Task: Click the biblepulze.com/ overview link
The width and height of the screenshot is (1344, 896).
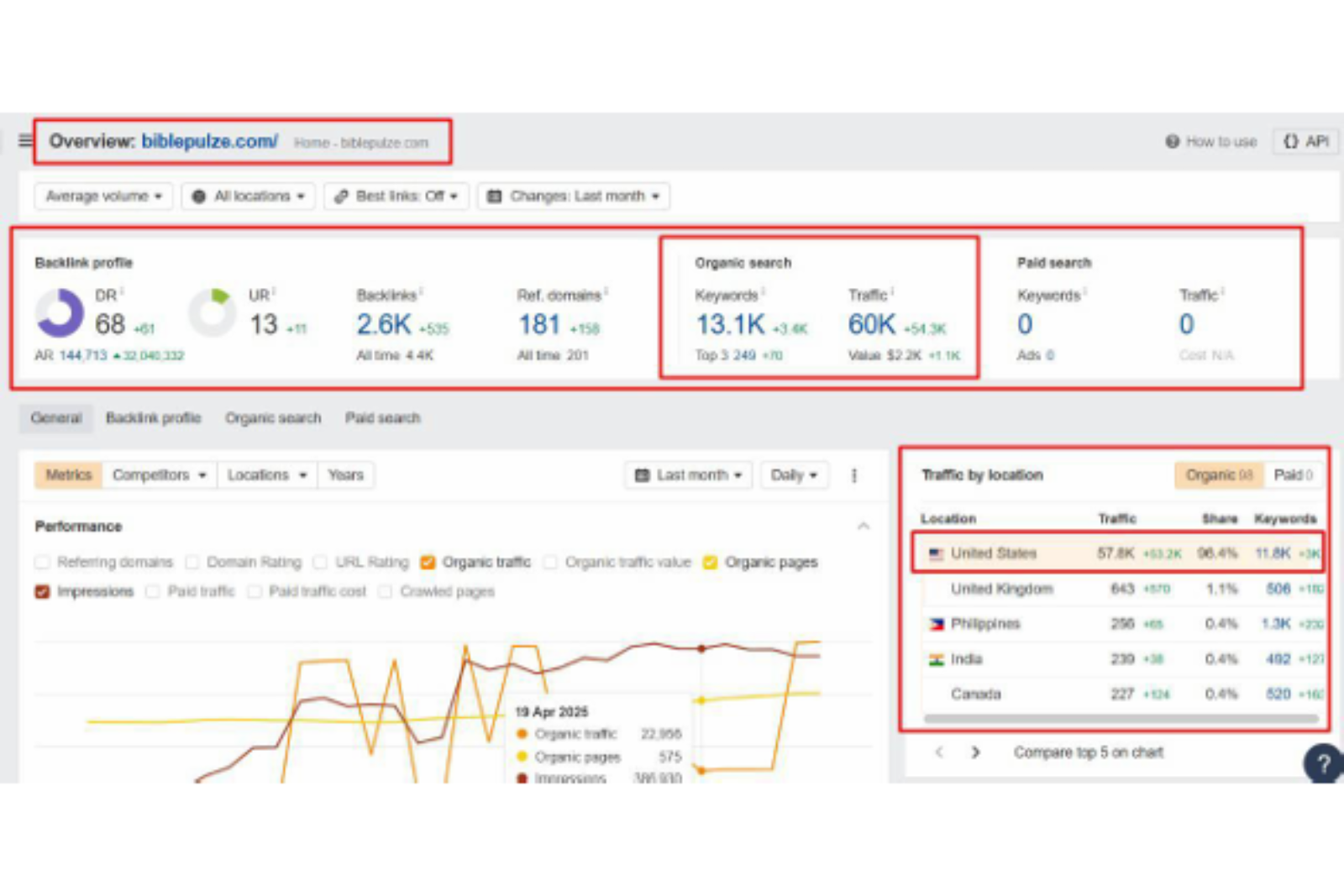Action: point(209,141)
